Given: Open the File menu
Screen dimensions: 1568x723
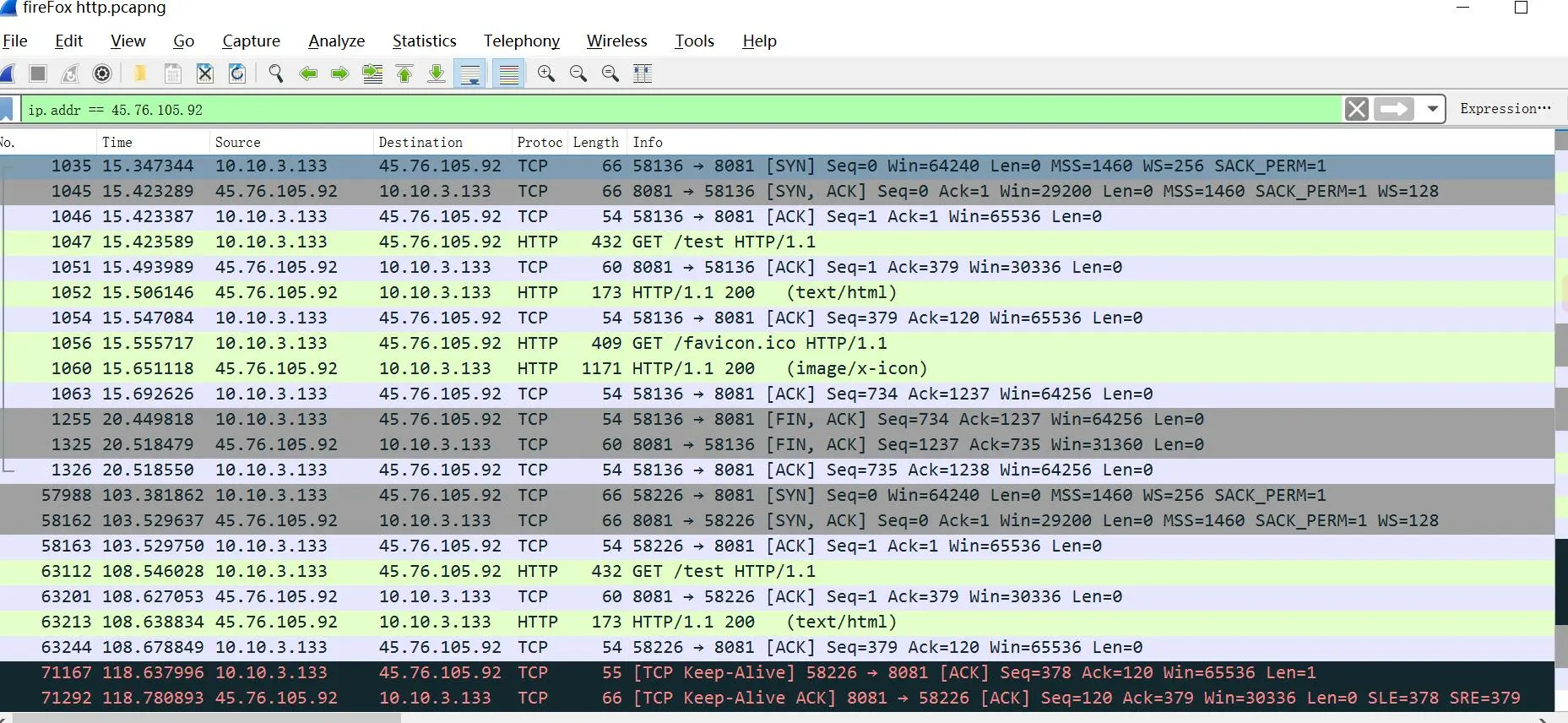Looking at the screenshot, I should [x=15, y=41].
